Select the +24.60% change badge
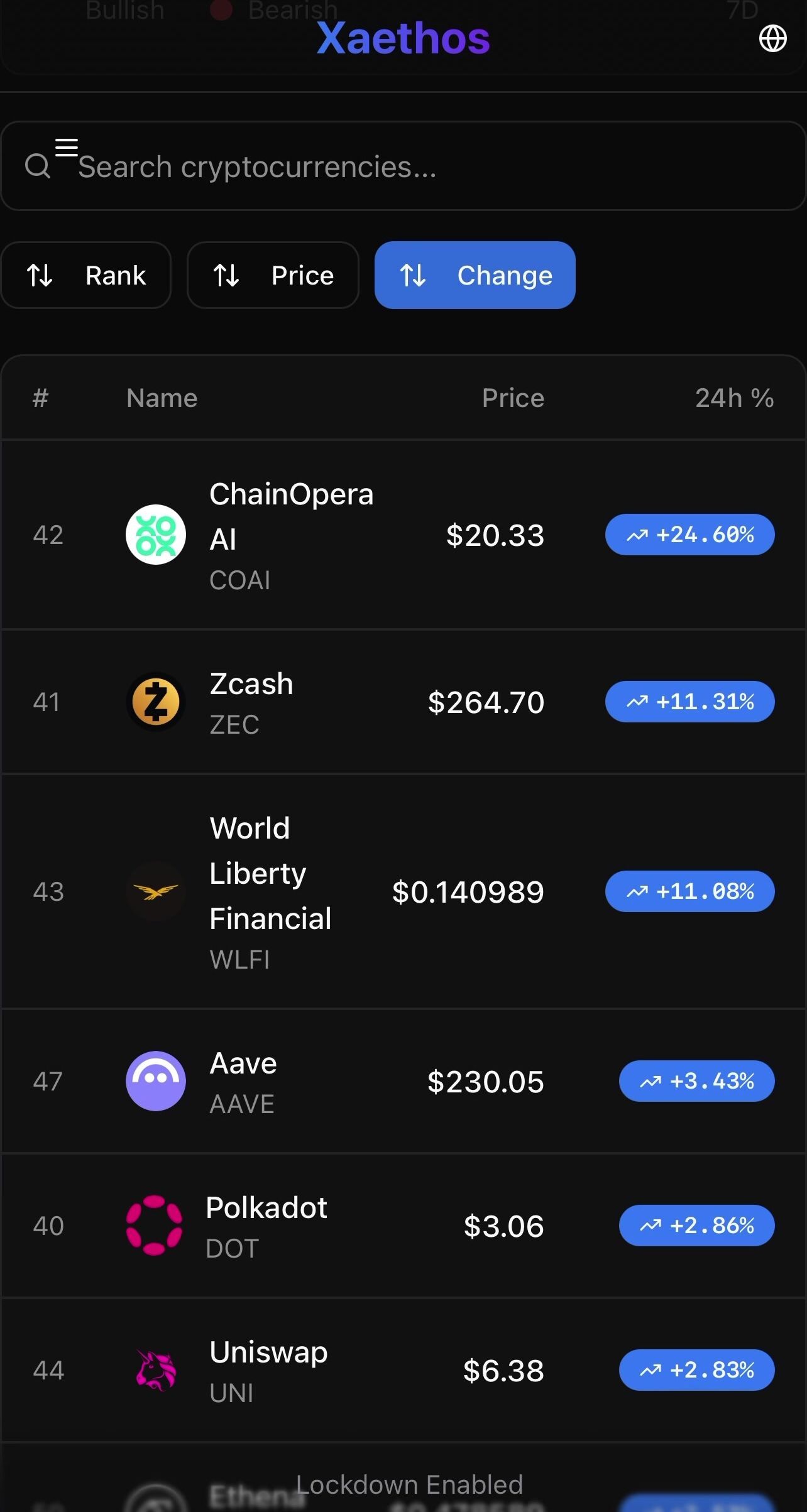This screenshot has width=807, height=1512. click(689, 535)
